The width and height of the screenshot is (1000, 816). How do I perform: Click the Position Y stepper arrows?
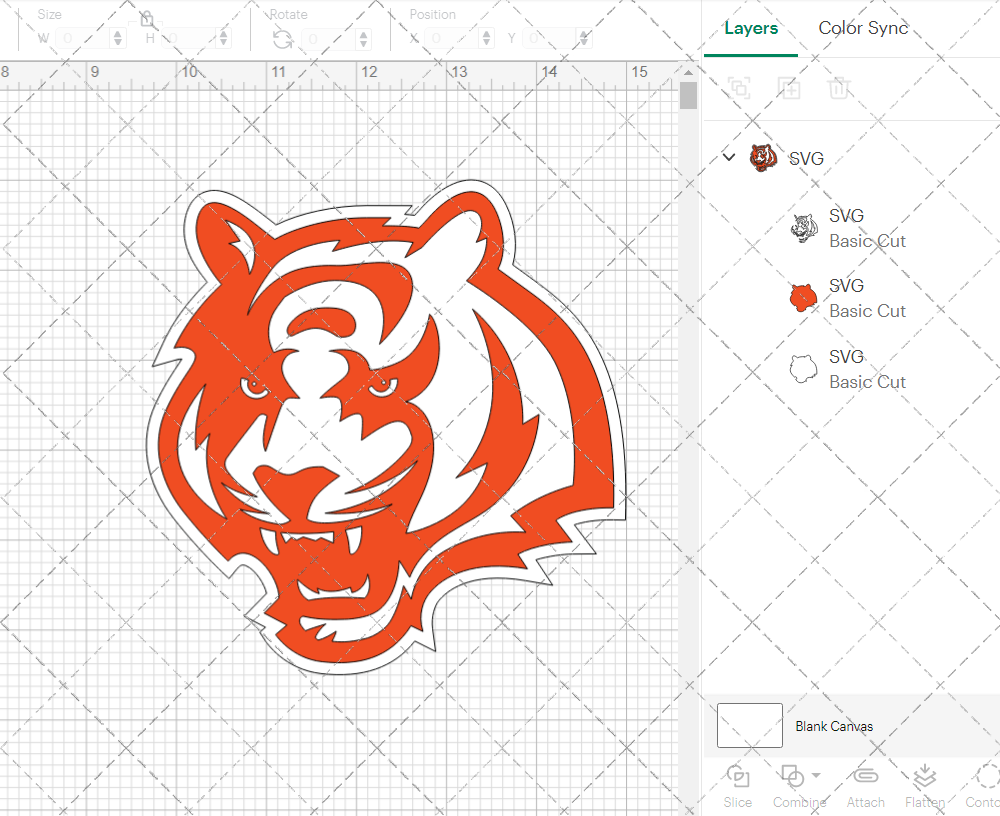point(584,39)
